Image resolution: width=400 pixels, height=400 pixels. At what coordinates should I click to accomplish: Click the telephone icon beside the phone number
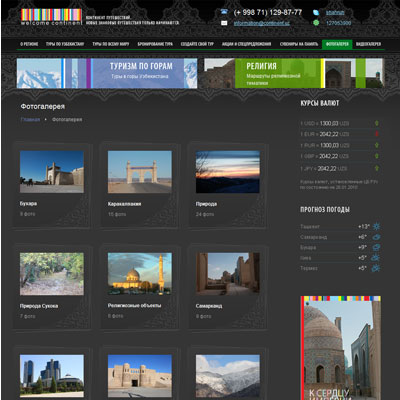click(x=224, y=12)
